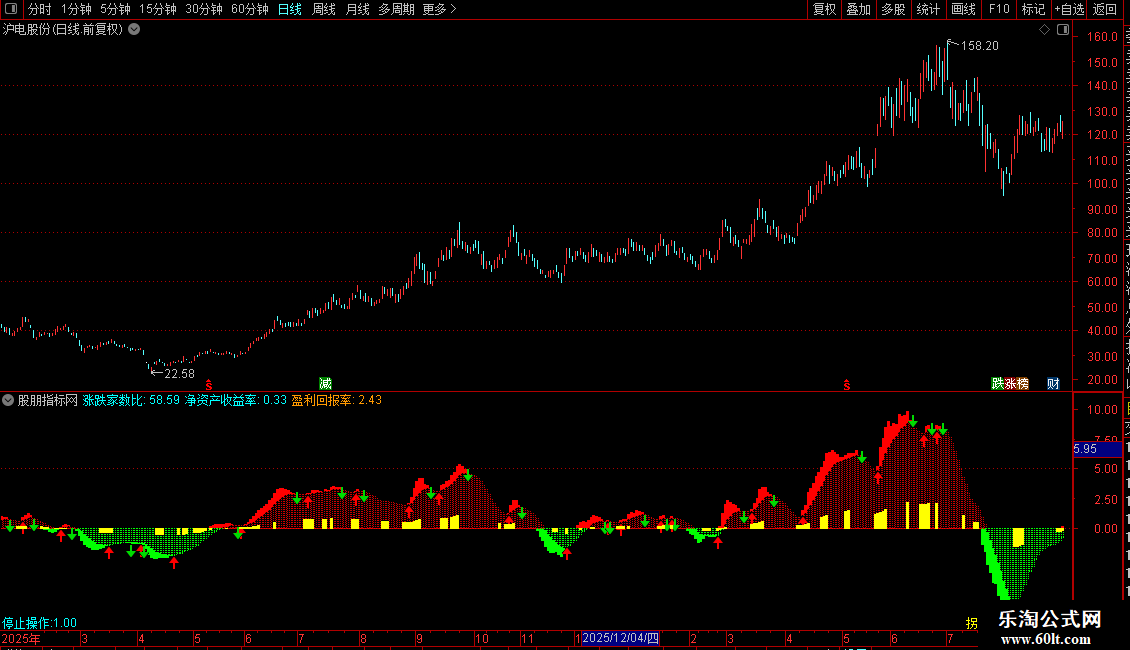Click the yellow 拐 indicator icon

point(971,623)
